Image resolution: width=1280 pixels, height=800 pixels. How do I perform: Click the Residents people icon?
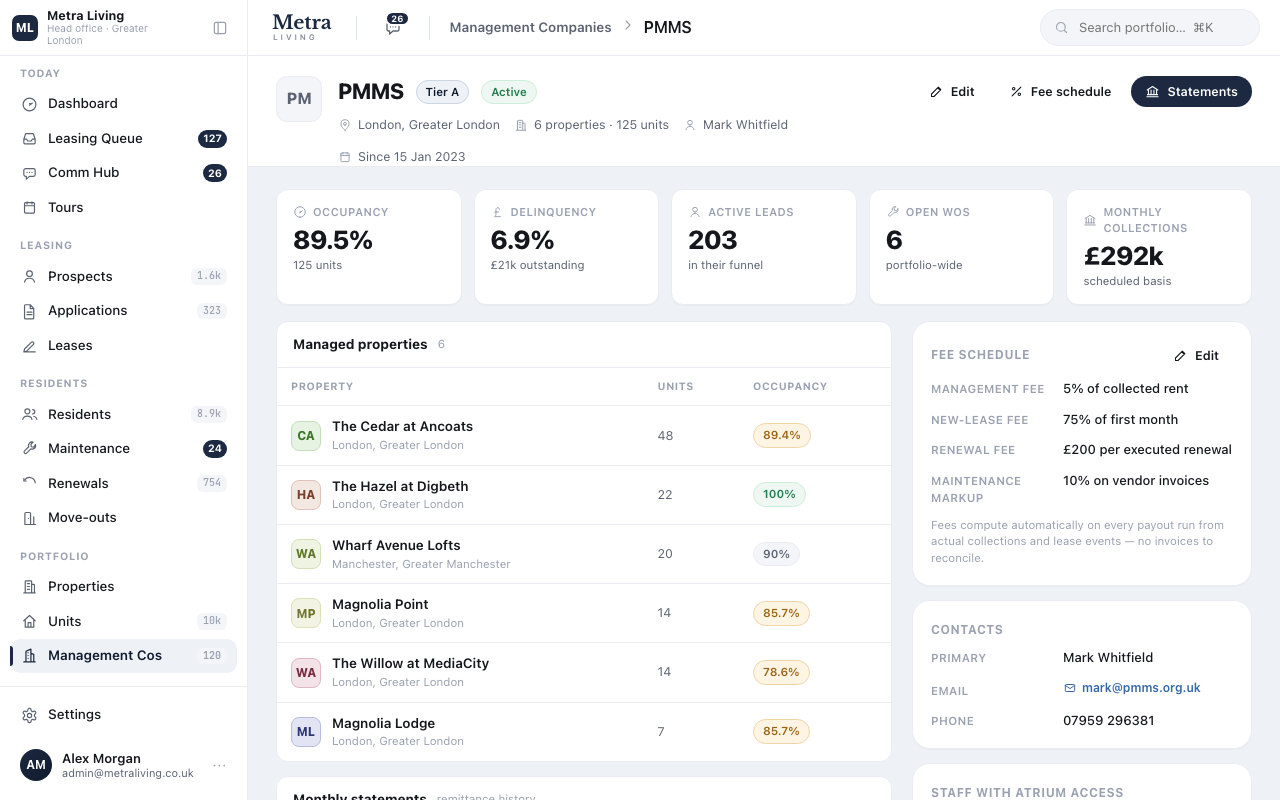tap(30, 415)
